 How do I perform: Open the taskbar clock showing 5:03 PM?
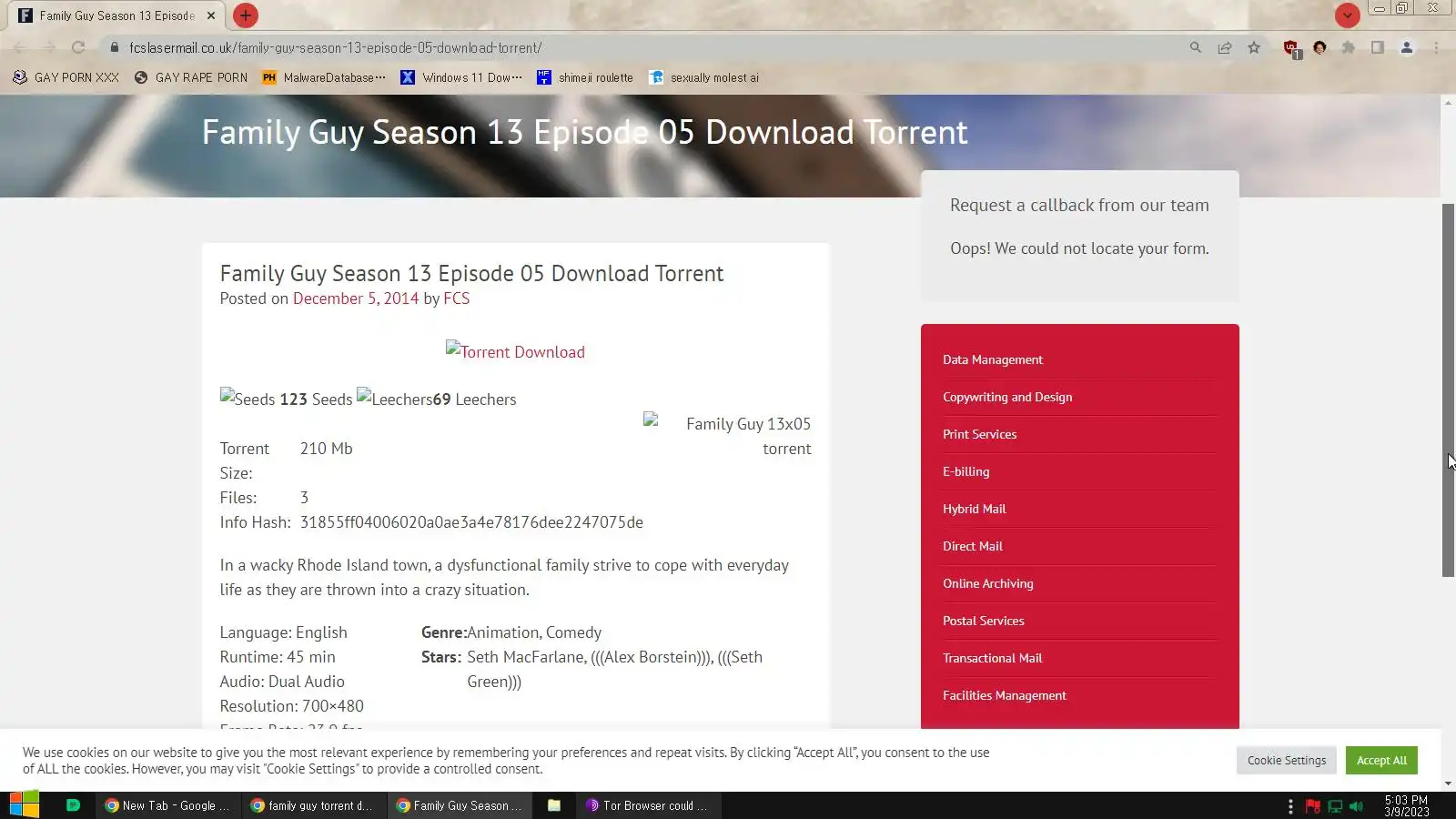[1407, 806]
